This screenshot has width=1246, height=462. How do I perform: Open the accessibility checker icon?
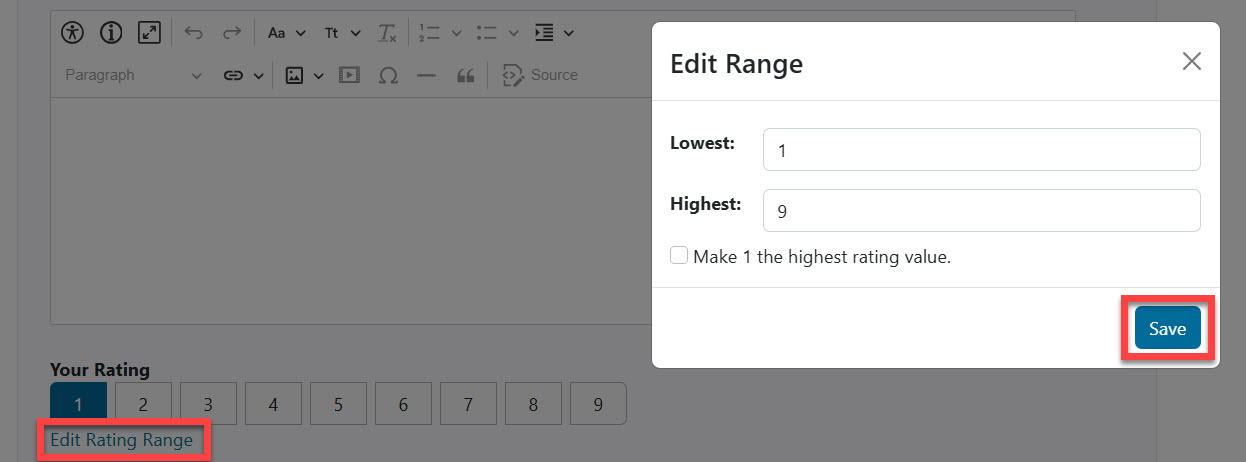(73, 33)
